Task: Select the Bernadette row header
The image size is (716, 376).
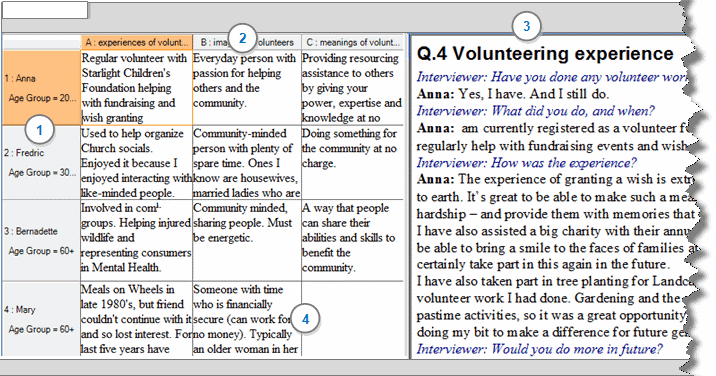Action: pyautogui.click(x=42, y=241)
